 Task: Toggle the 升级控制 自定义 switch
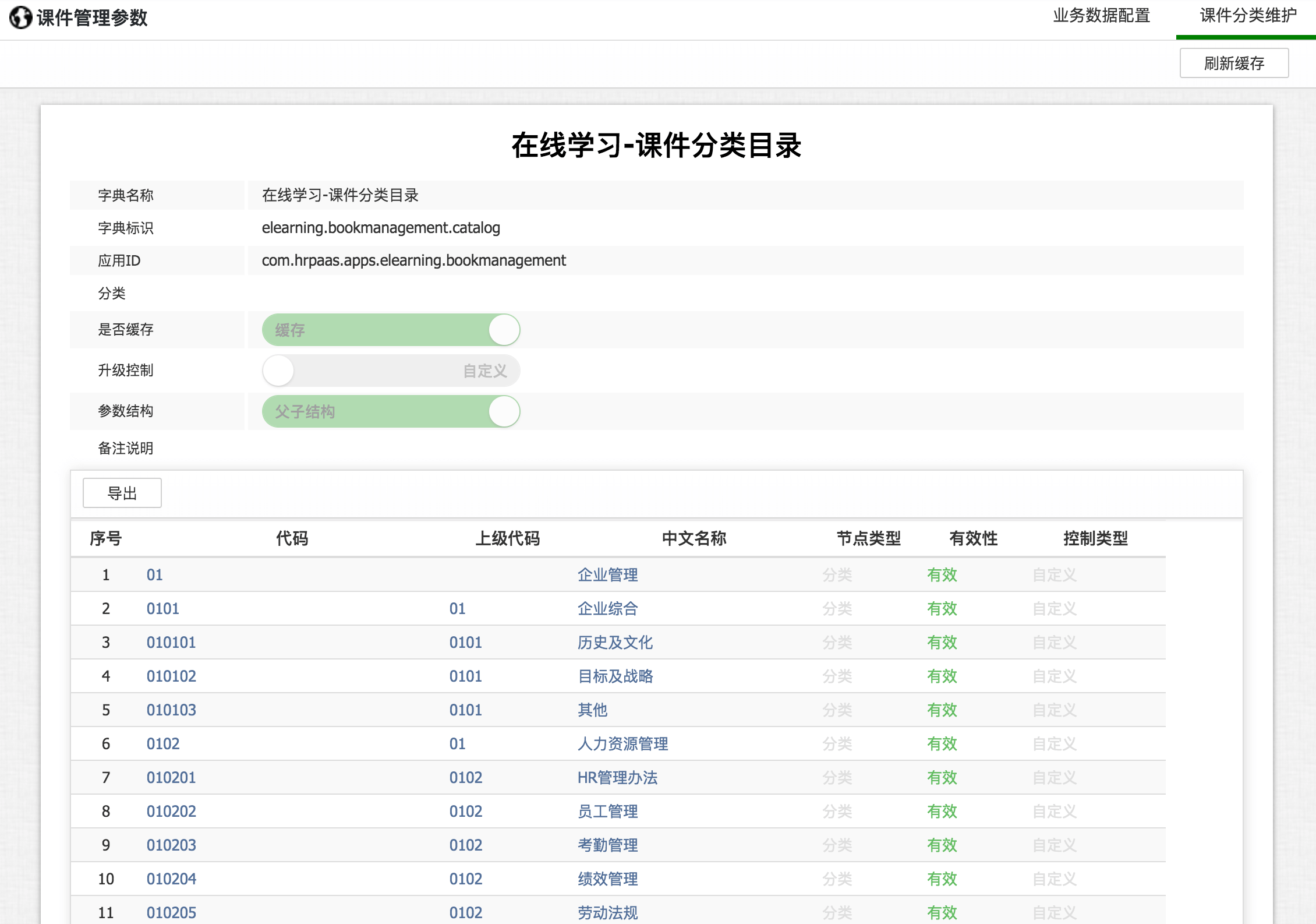tap(391, 371)
